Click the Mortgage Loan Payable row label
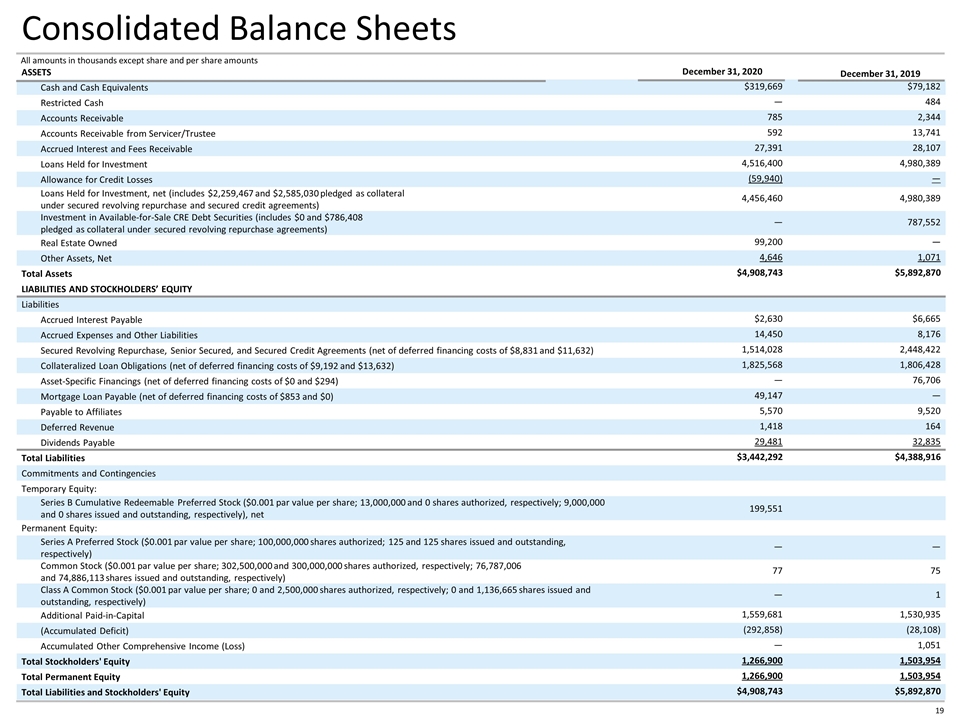This screenshot has height=720, width=960. (x=187, y=397)
